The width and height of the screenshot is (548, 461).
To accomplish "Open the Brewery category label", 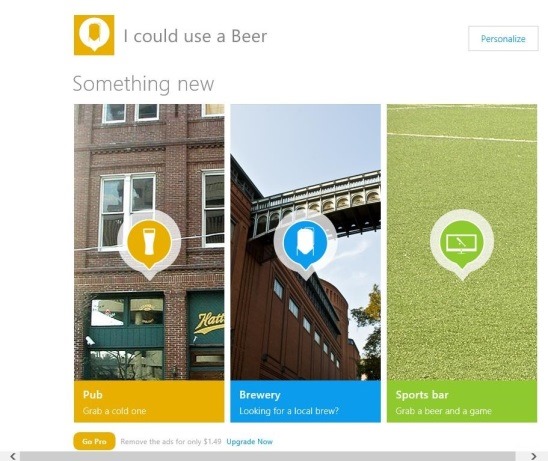I will pyautogui.click(x=260, y=395).
